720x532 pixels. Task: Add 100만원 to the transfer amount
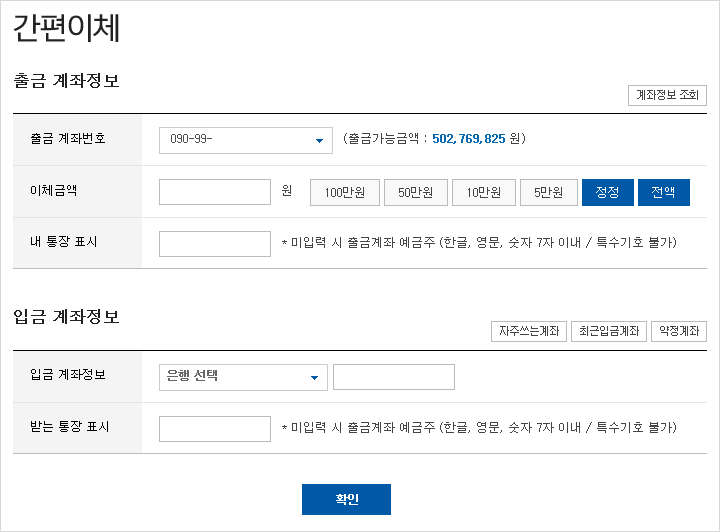345,192
